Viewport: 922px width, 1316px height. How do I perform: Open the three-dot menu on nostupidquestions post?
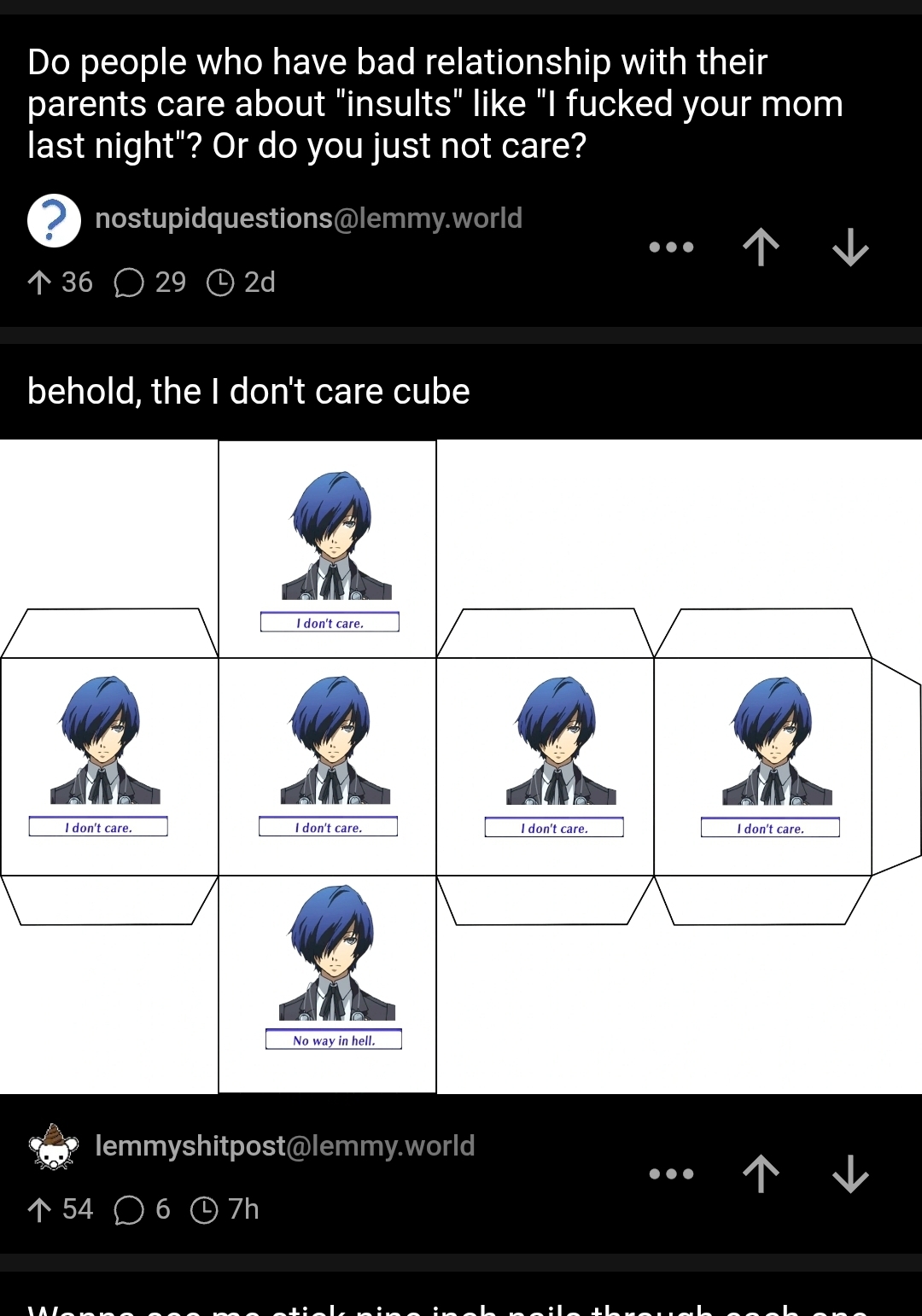tap(671, 247)
